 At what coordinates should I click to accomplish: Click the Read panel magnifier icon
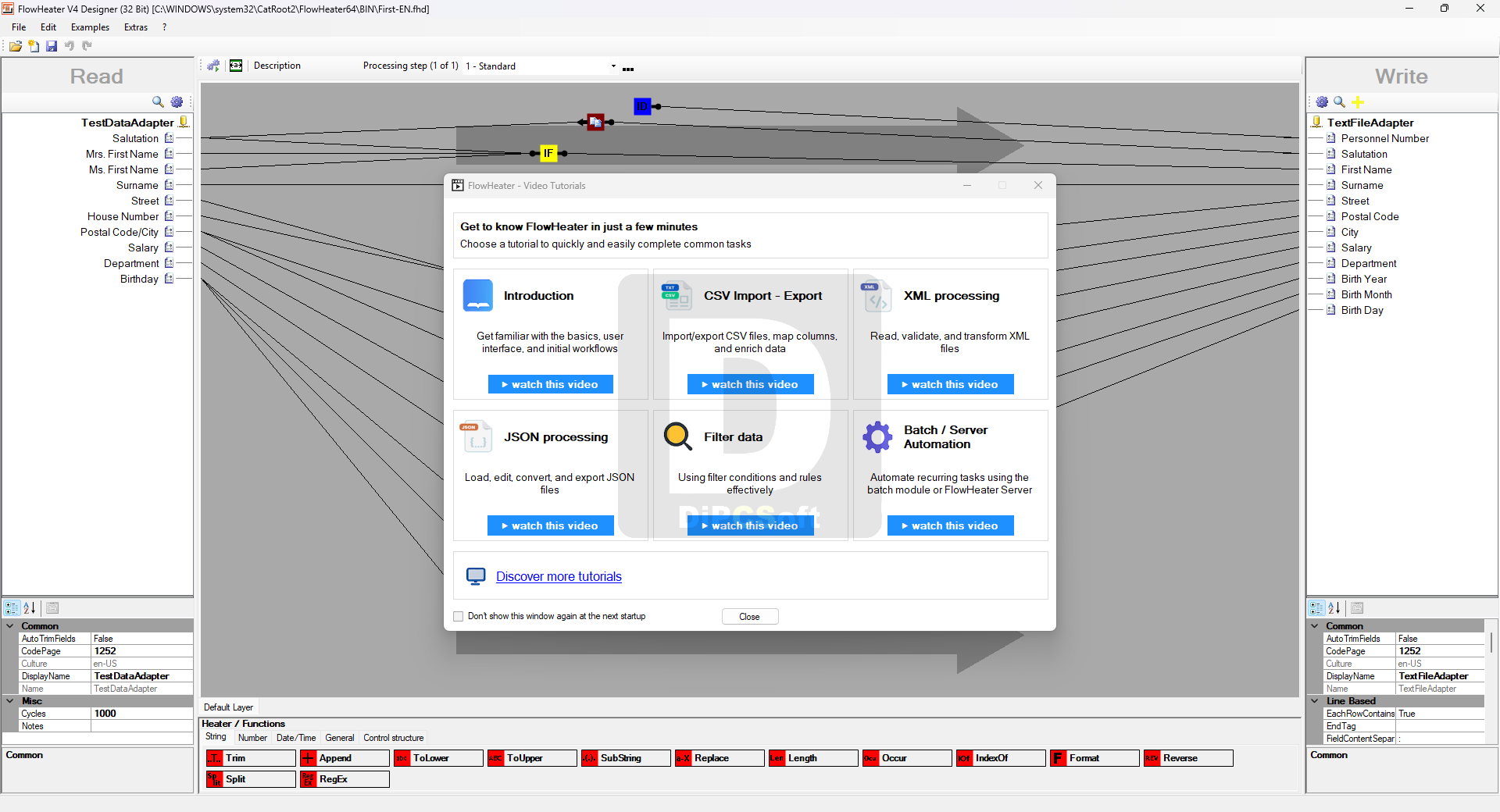coord(158,102)
